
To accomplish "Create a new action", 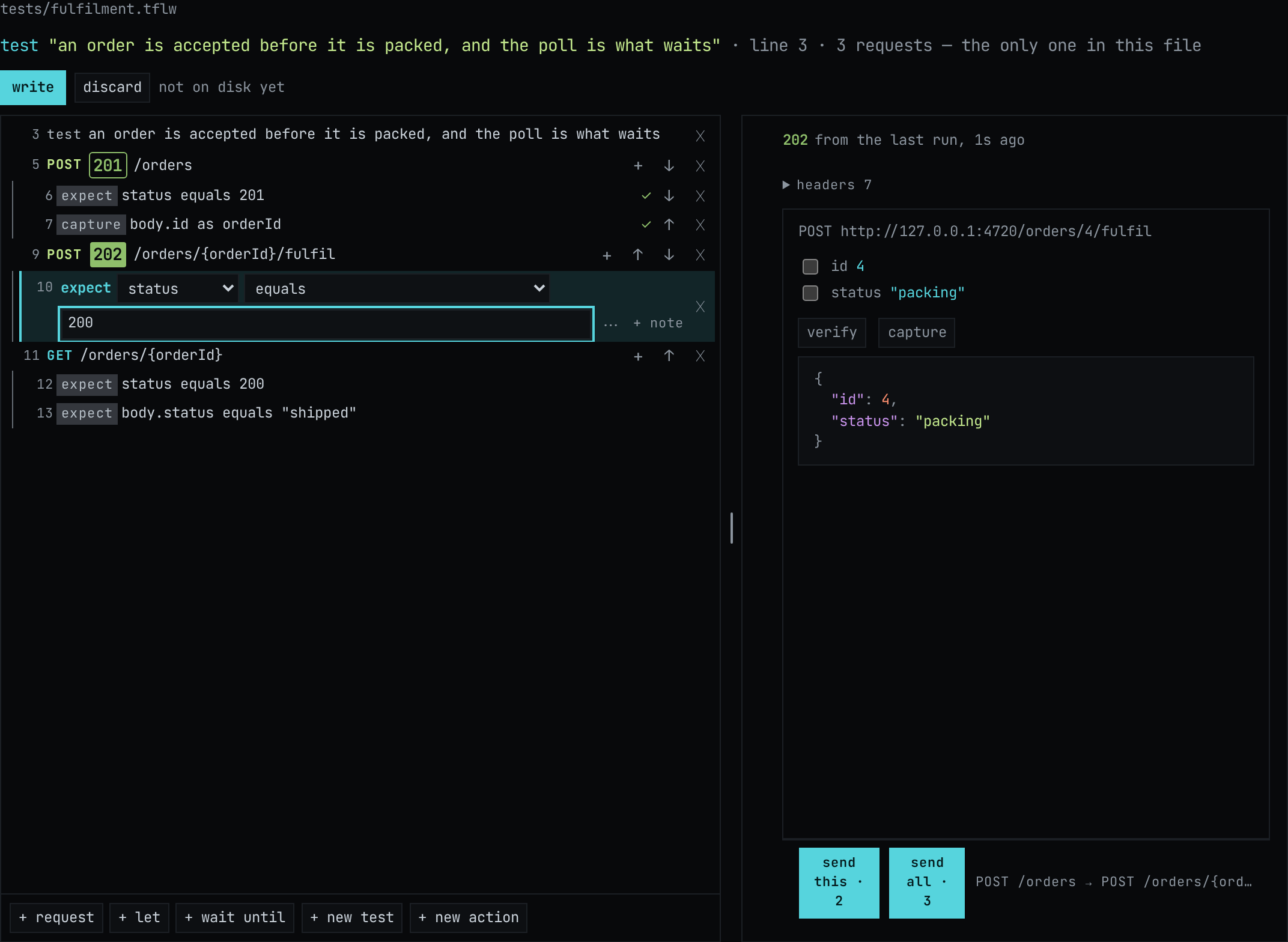I will point(469,918).
